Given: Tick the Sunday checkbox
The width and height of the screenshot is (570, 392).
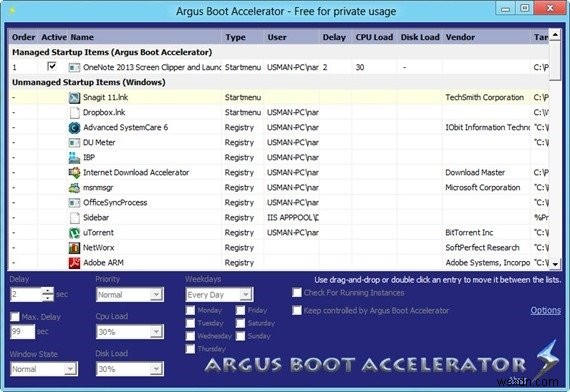Looking at the screenshot, I should (x=240, y=336).
